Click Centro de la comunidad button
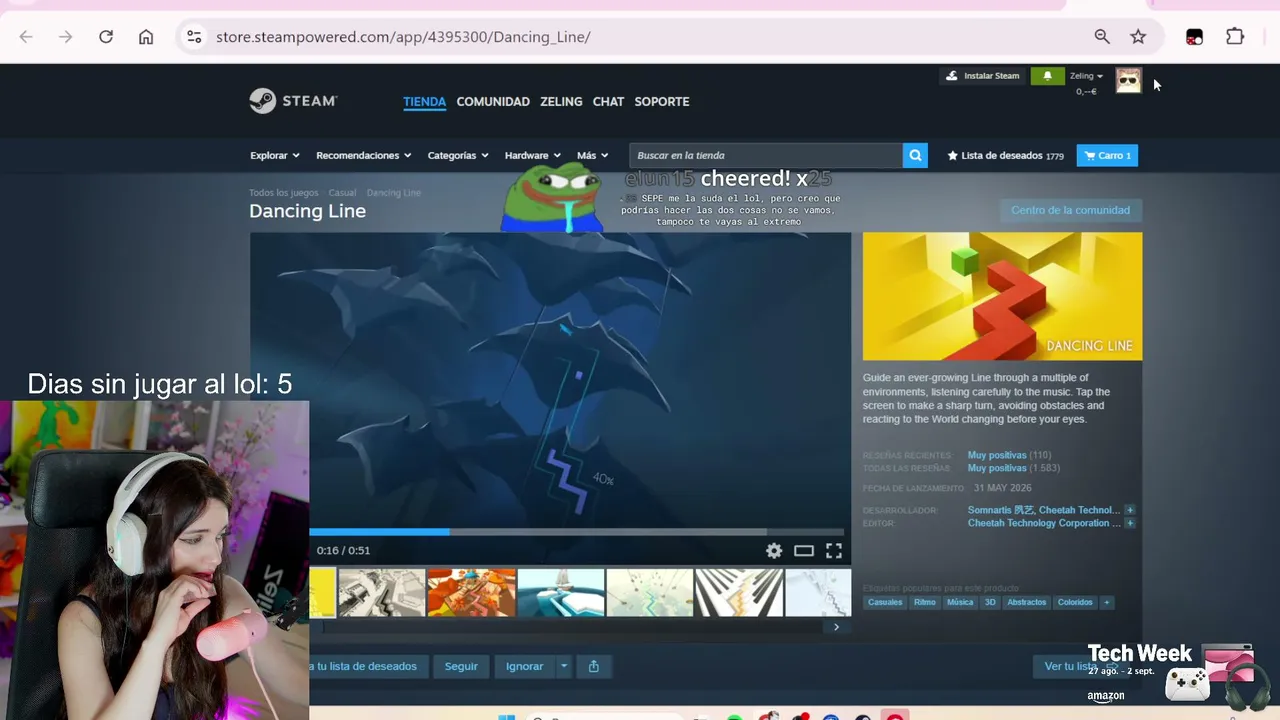This screenshot has height=720, width=1280. (1070, 210)
